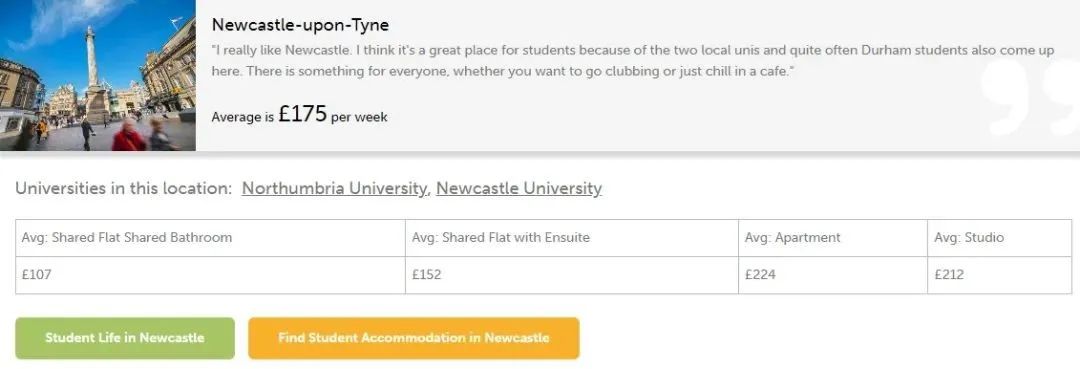The width and height of the screenshot is (1080, 369).
Task: Select the Avg: Apartment column header
Action: click(x=833, y=238)
